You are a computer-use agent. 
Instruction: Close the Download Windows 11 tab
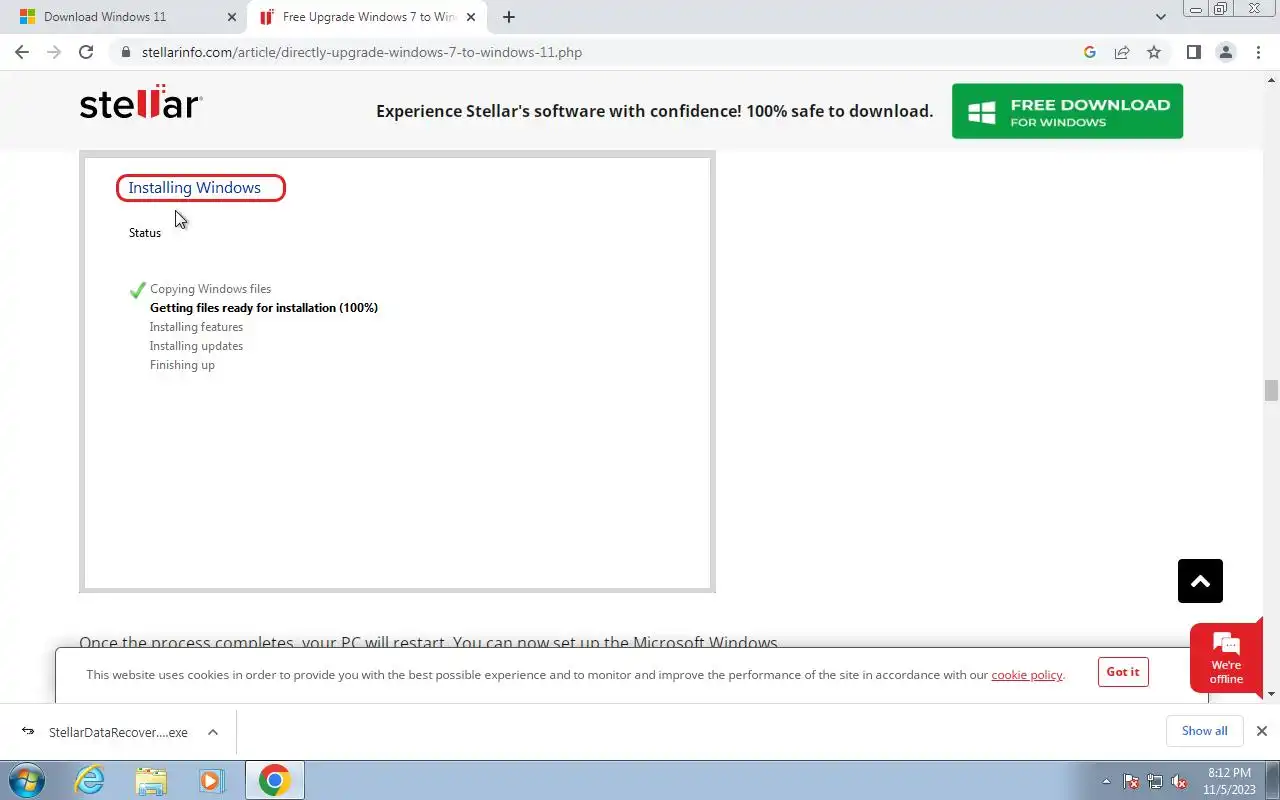tap(232, 17)
